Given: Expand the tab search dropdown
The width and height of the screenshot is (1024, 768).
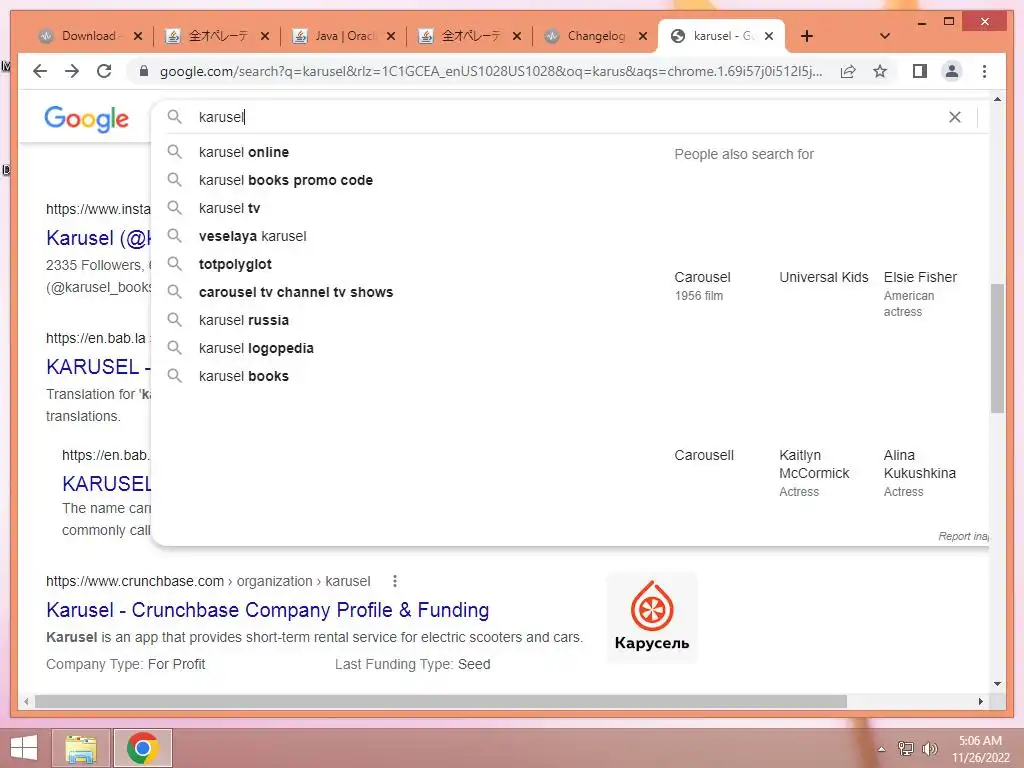Looking at the screenshot, I should [x=885, y=36].
